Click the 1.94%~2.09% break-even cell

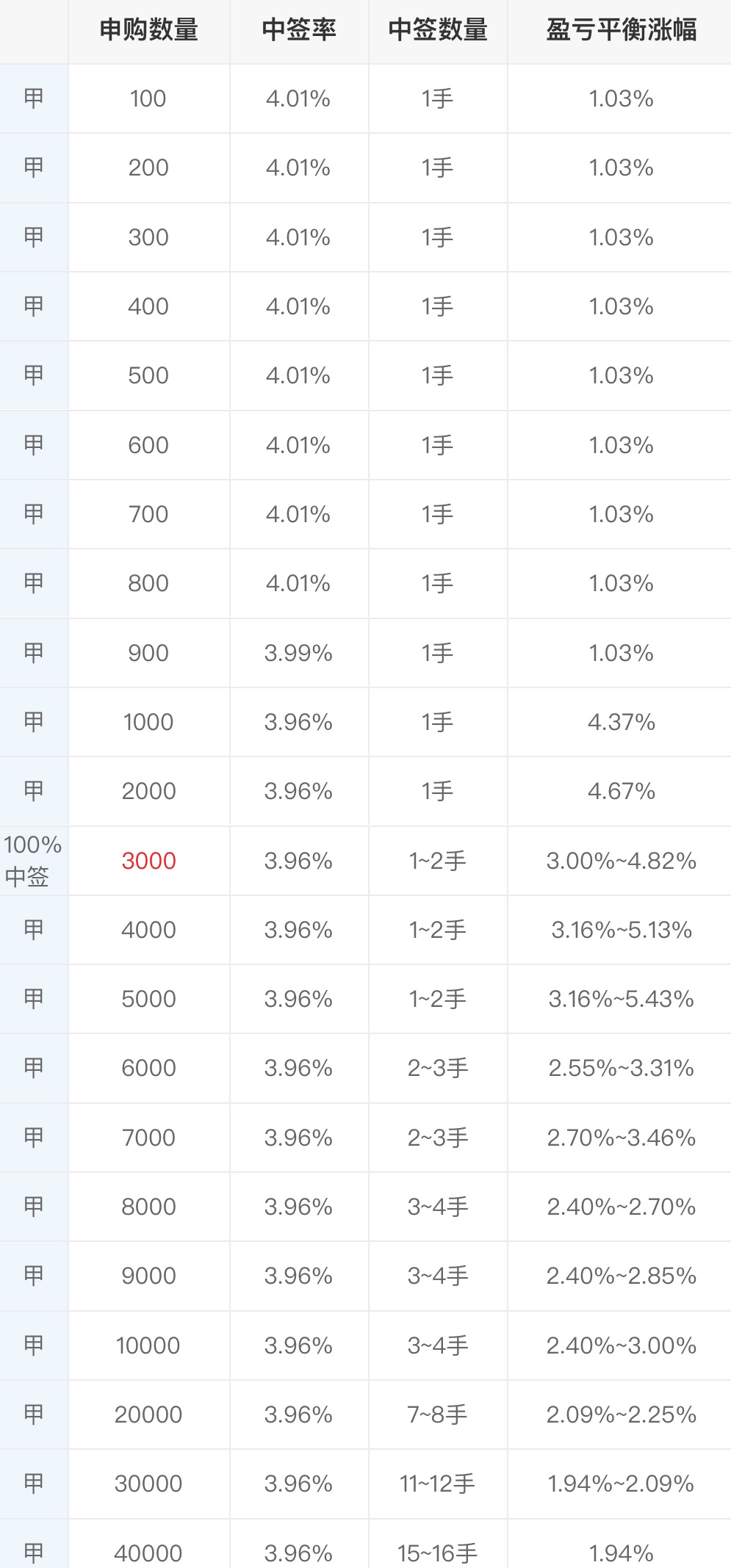pos(621,1484)
